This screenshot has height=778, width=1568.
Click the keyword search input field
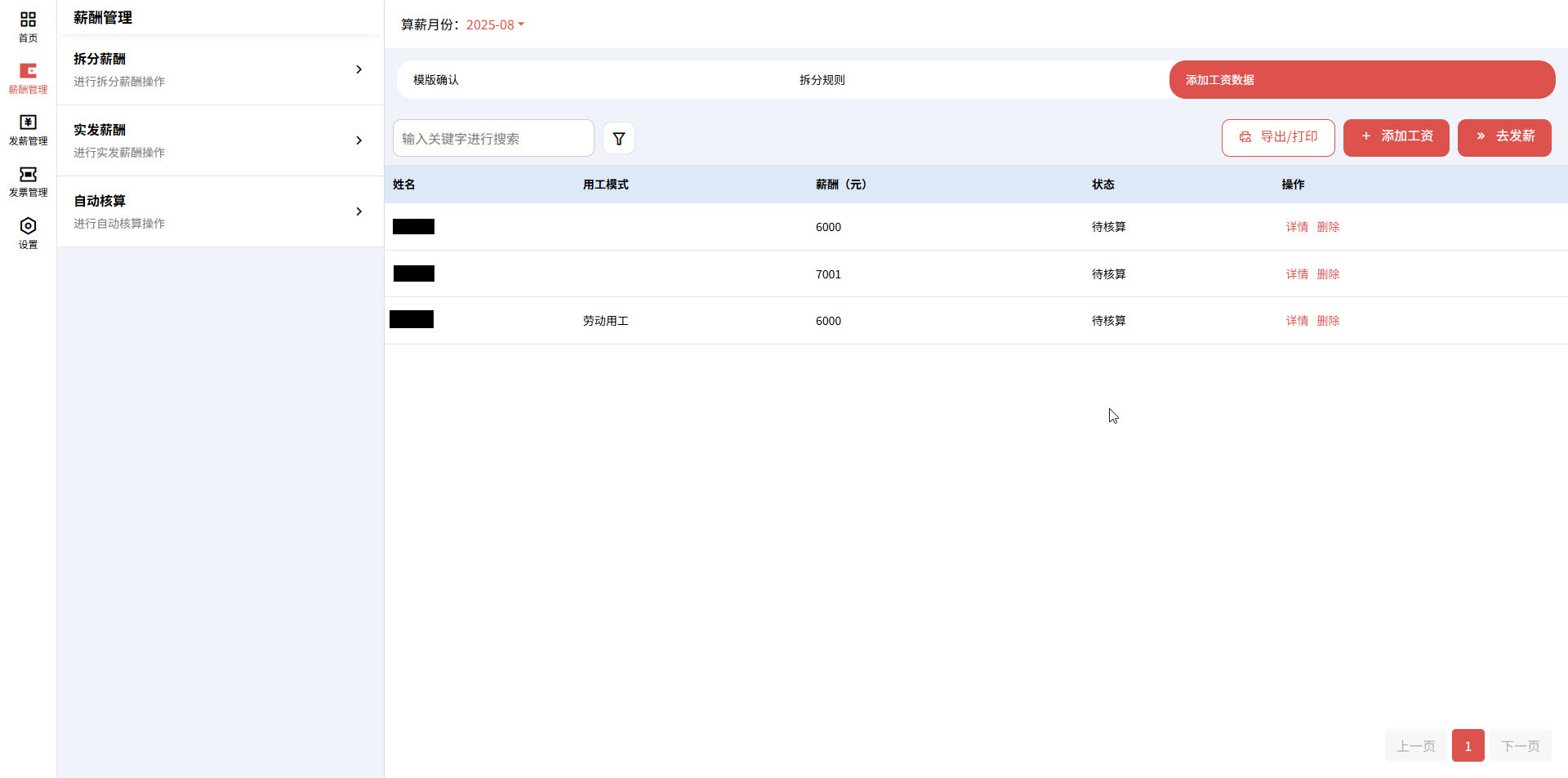pyautogui.click(x=493, y=139)
